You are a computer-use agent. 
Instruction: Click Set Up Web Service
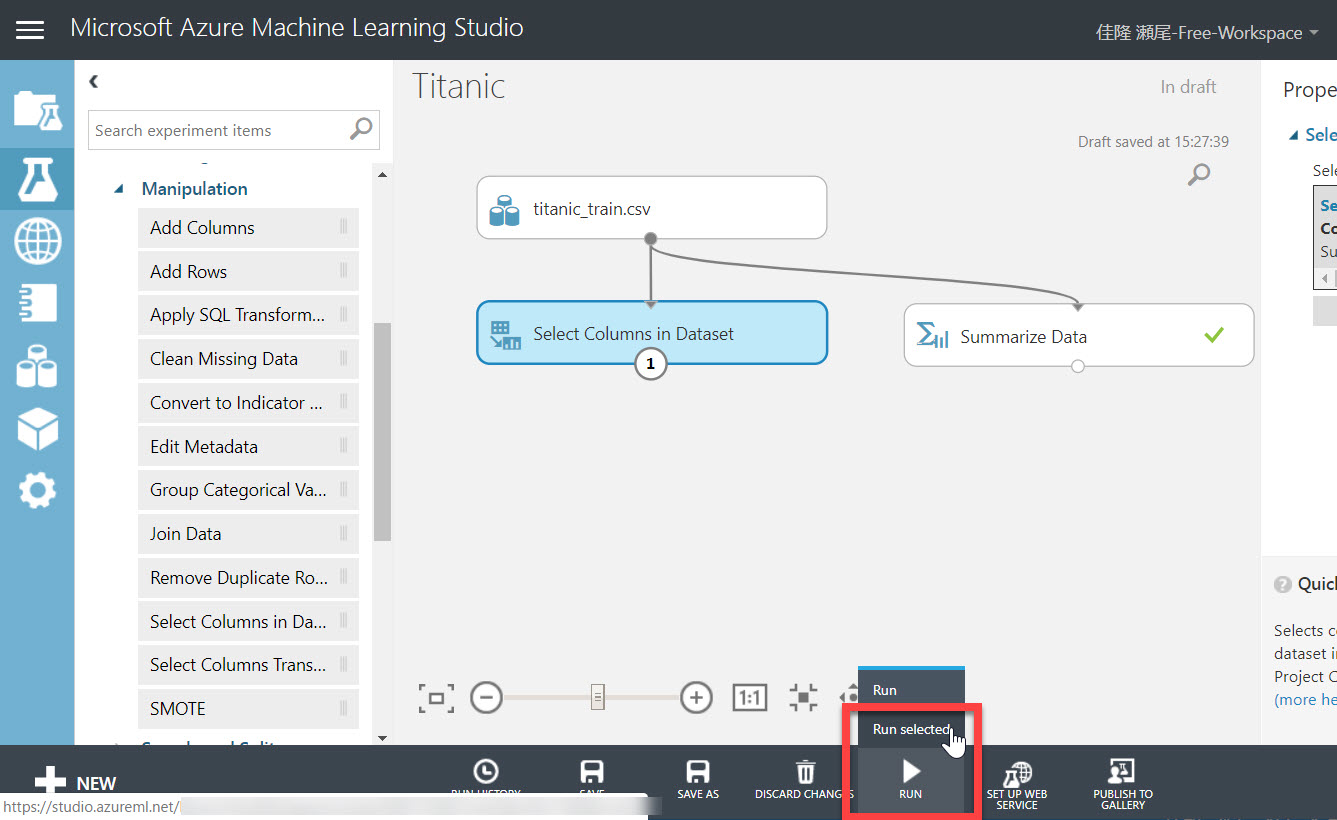[1017, 785]
